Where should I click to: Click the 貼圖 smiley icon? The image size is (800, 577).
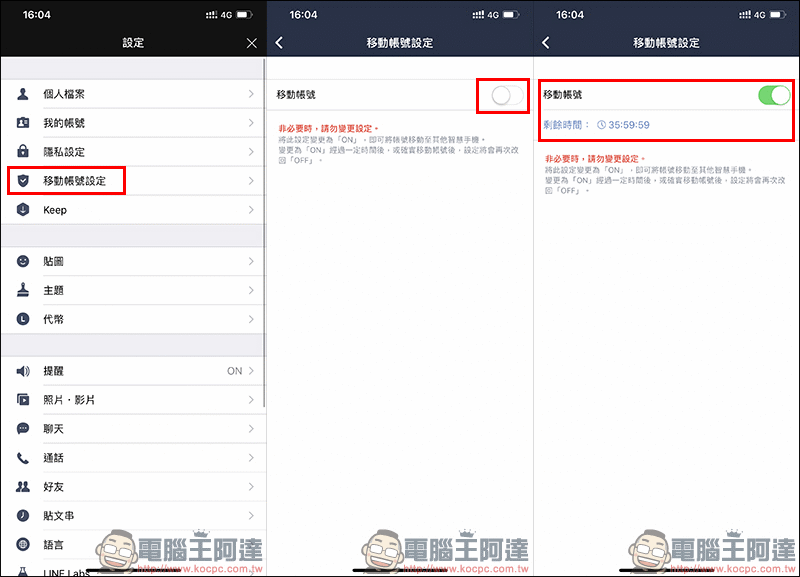22,261
